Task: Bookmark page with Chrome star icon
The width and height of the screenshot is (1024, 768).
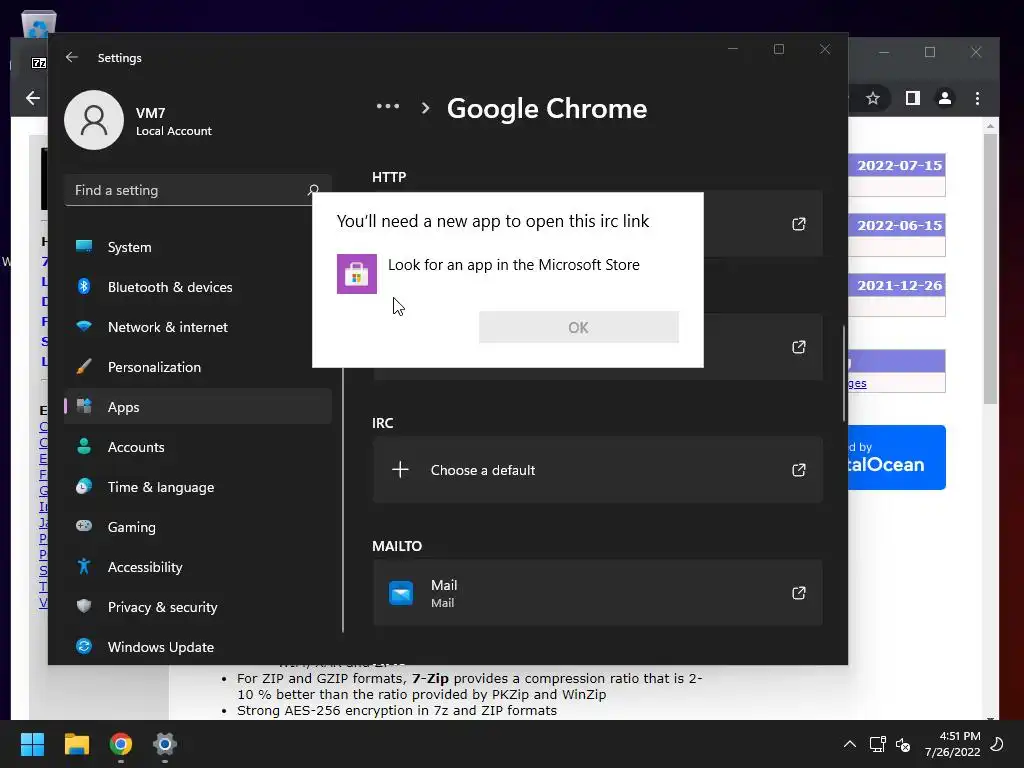Action: click(x=872, y=98)
